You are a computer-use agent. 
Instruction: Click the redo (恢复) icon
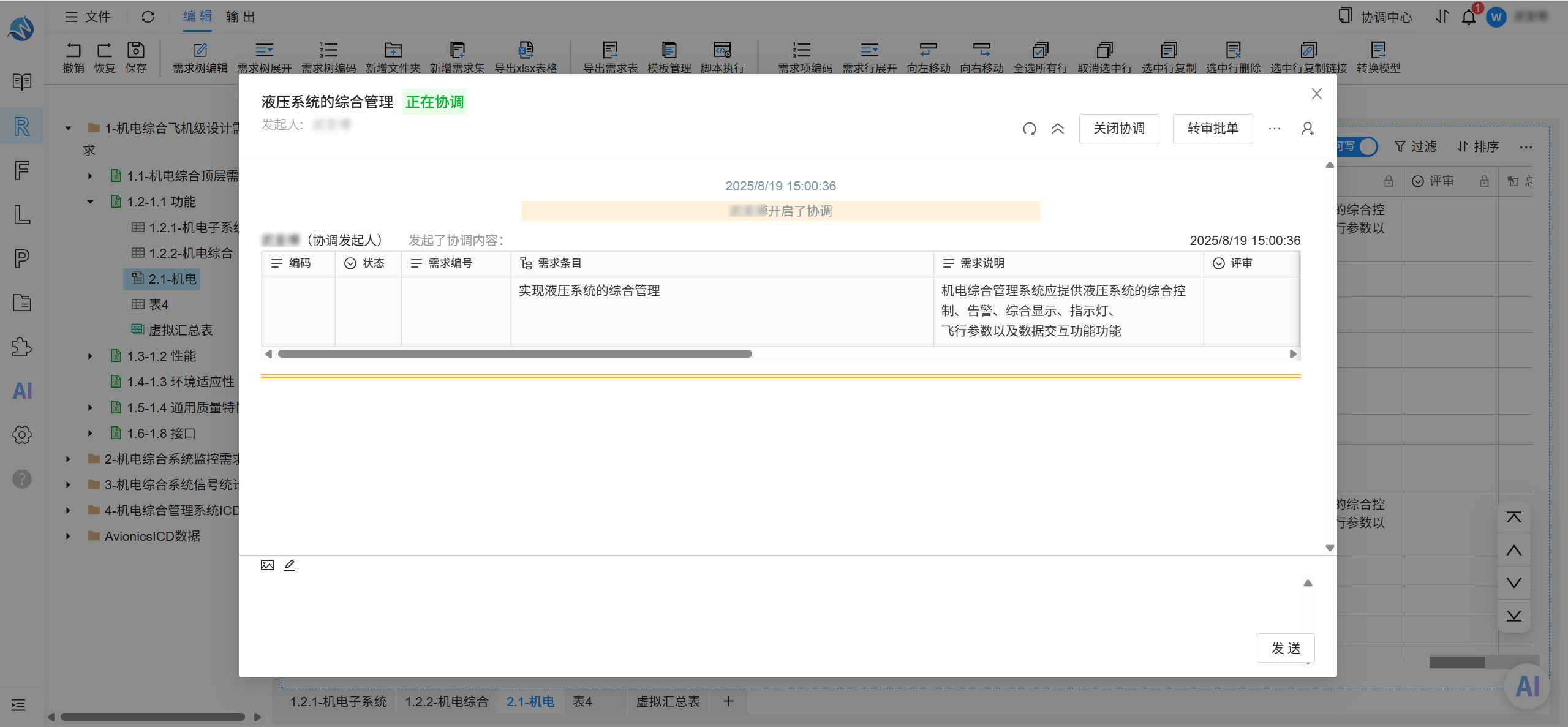tap(105, 50)
